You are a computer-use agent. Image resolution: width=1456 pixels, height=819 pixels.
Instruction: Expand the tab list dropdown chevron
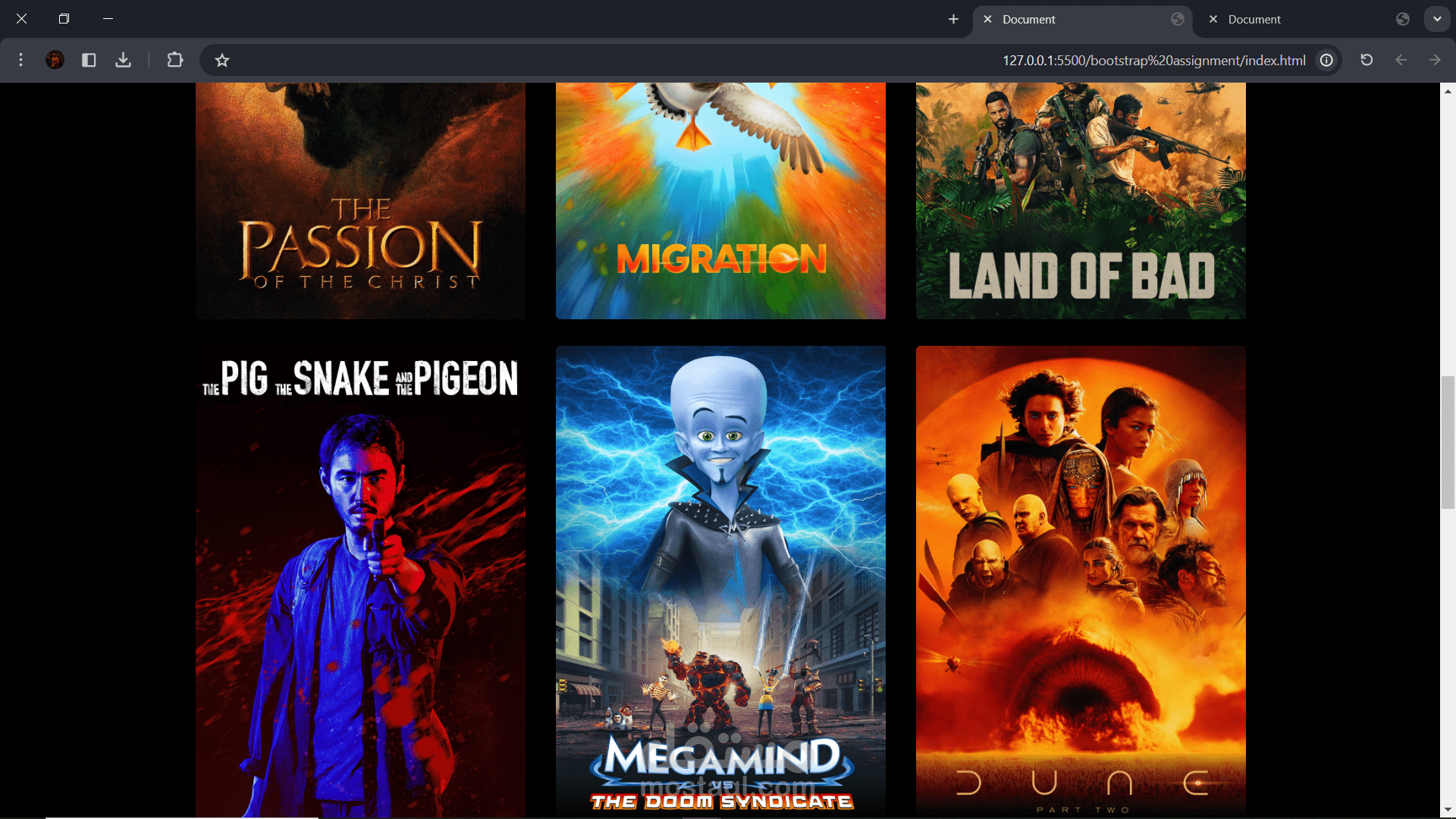point(1437,19)
